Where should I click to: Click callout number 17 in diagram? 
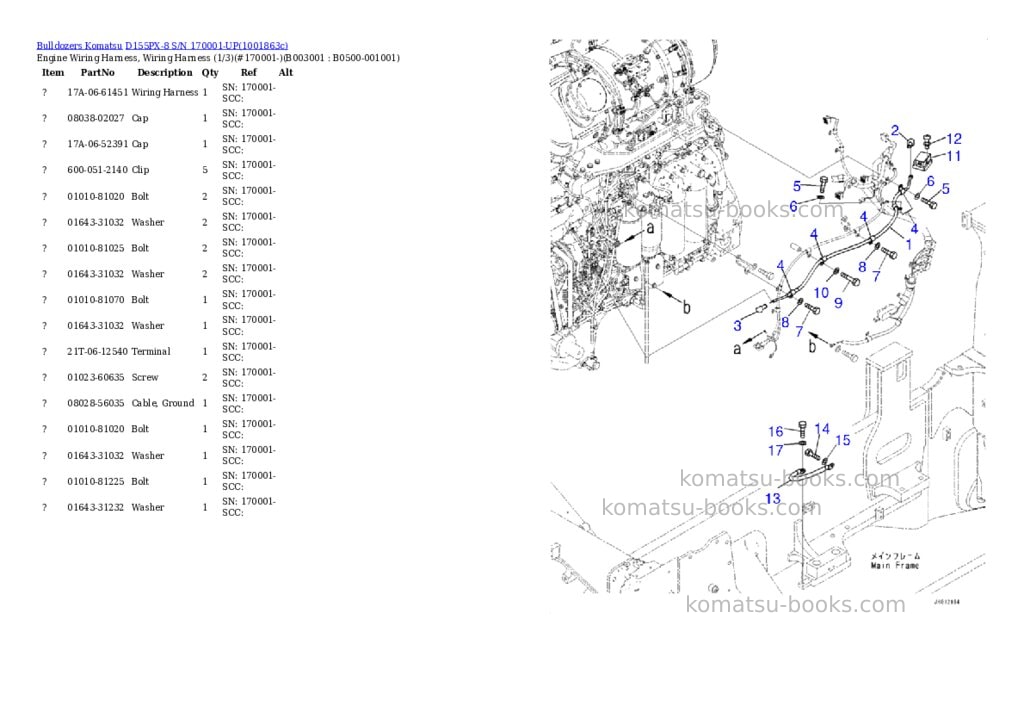click(x=775, y=450)
